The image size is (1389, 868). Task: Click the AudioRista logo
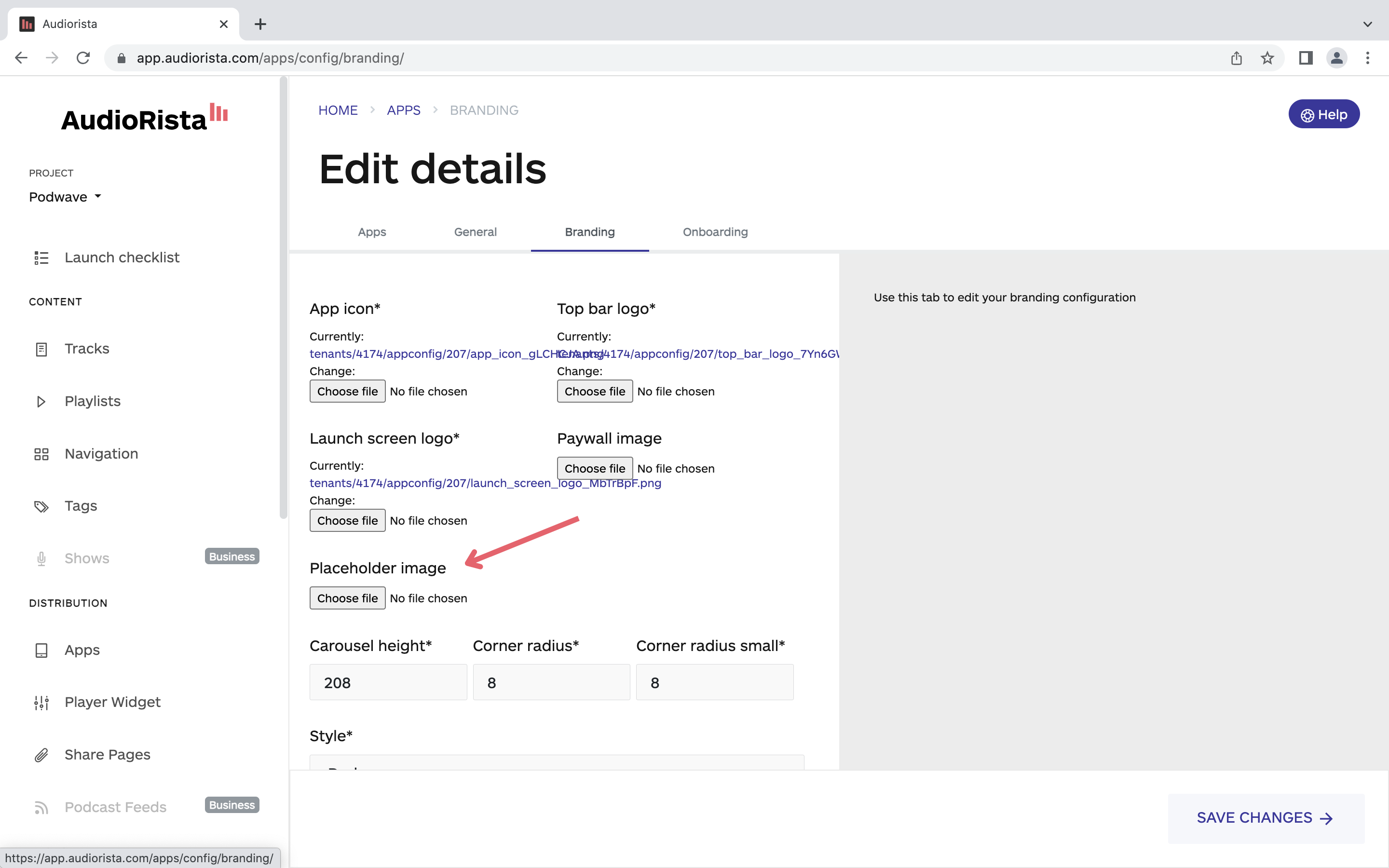point(145,118)
